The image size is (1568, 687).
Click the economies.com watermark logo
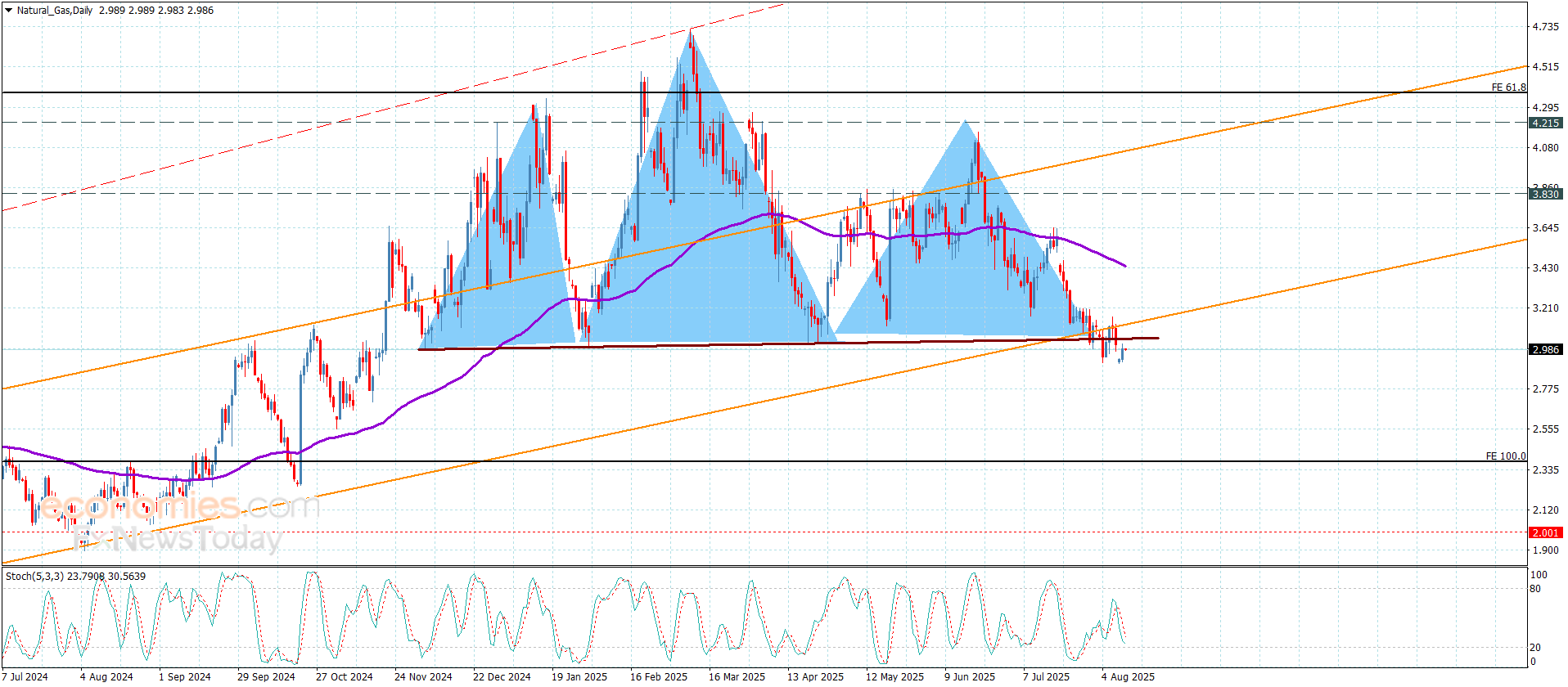[x=180, y=507]
